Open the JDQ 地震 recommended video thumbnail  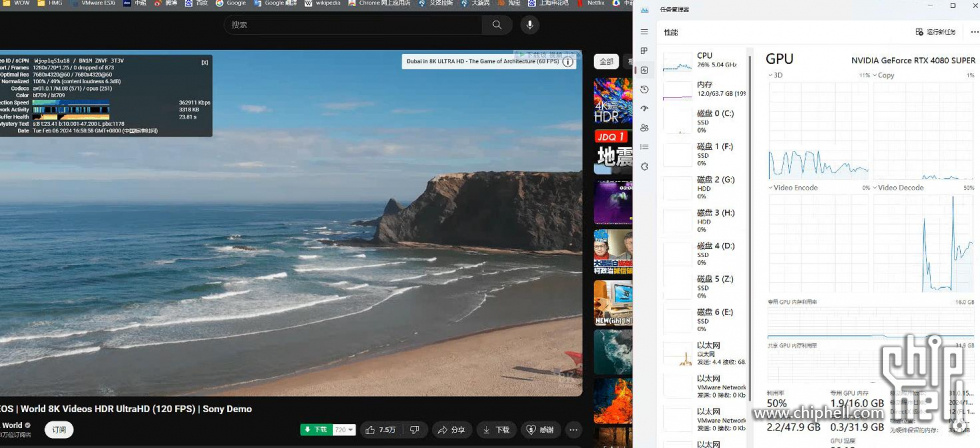click(612, 152)
